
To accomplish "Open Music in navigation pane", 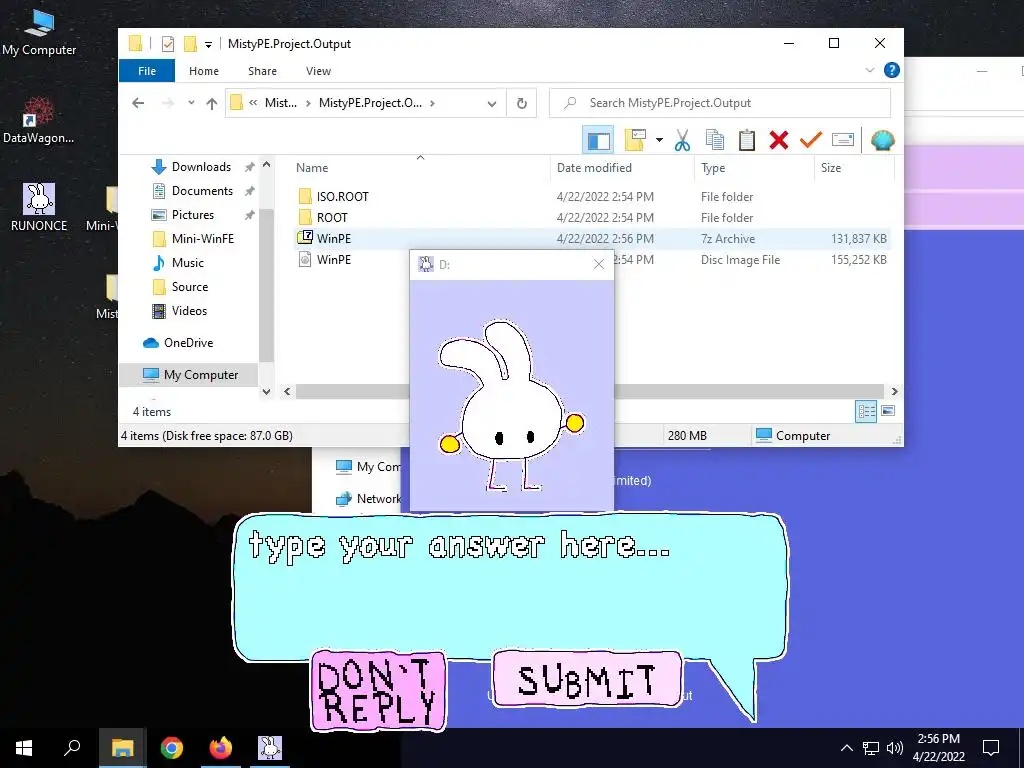I will click(187, 263).
